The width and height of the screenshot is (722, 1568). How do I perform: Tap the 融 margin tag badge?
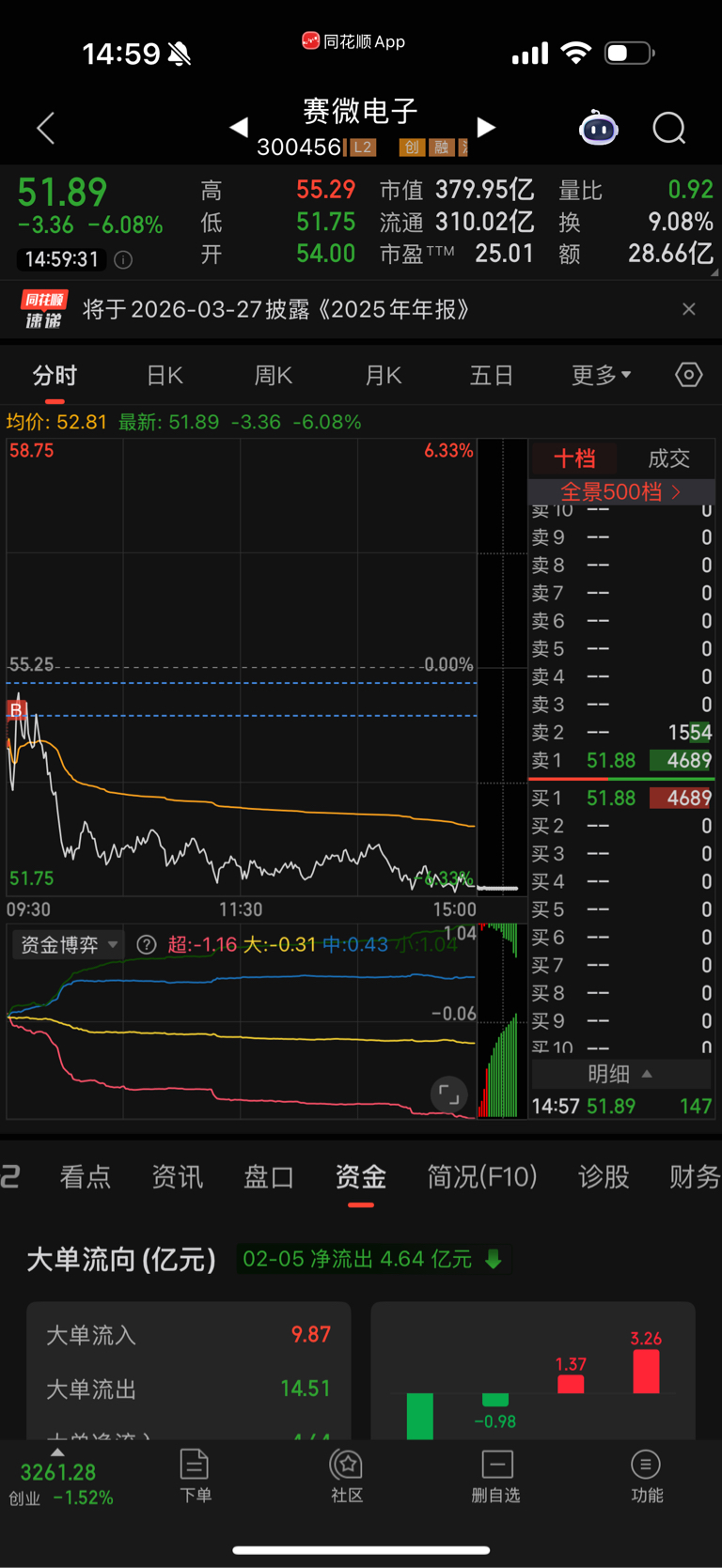[441, 147]
